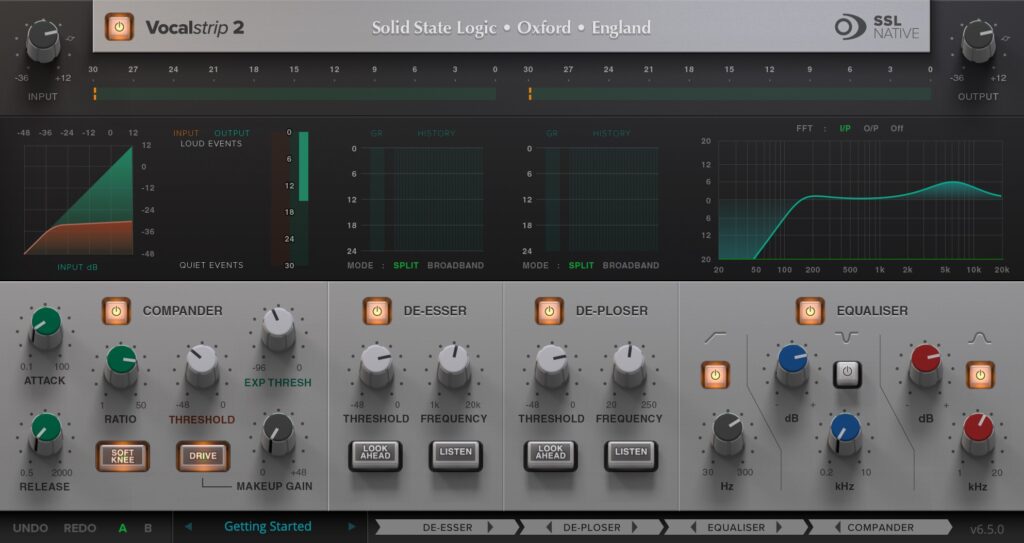Toggle the Drive button
The image size is (1024, 543).
[x=203, y=455]
